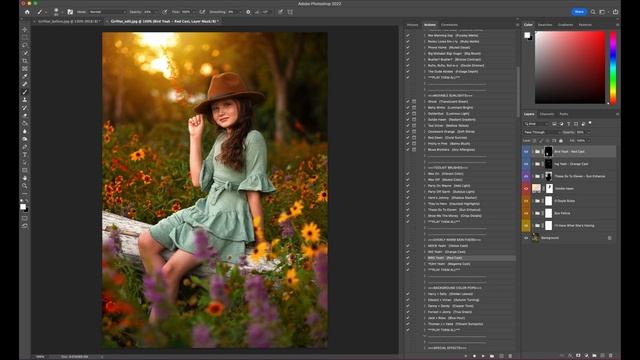Click the begin recording action button
The height and width of the screenshot is (360, 640).
click(474, 356)
